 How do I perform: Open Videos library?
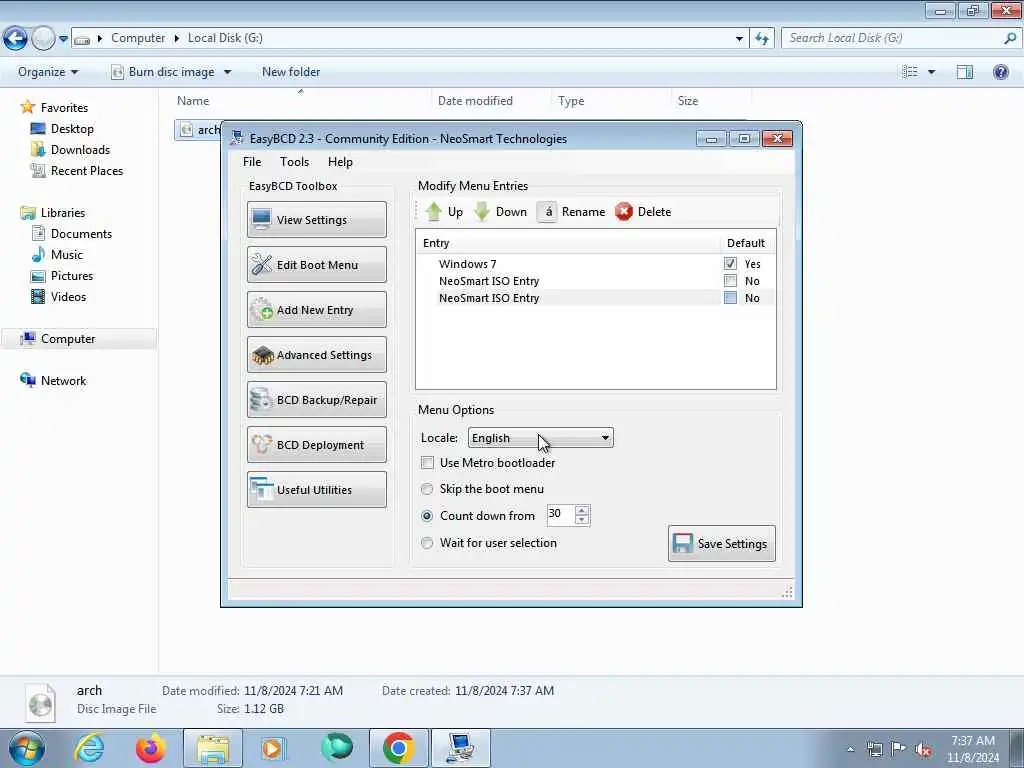click(x=69, y=296)
